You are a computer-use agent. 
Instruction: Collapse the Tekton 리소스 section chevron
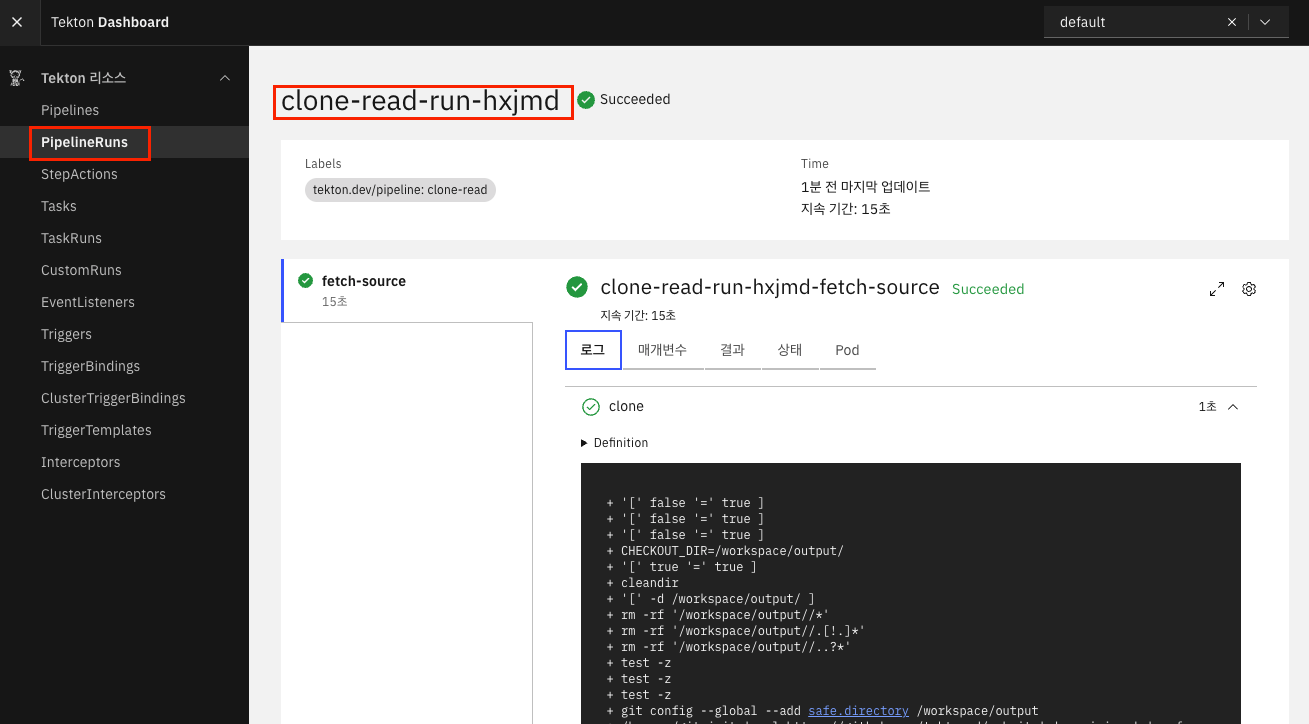pyautogui.click(x=225, y=78)
